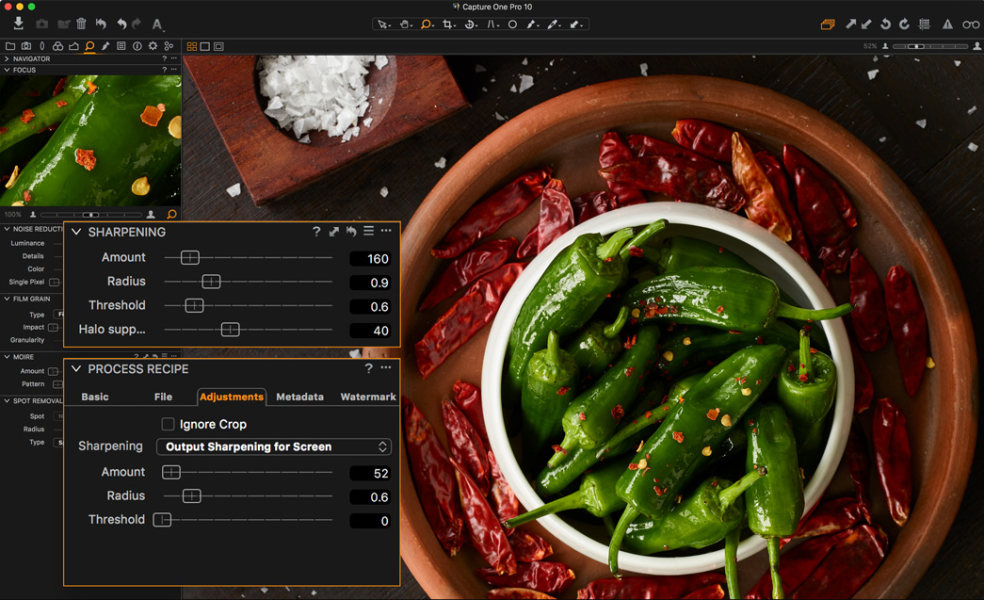
Task: Switch to primary single viewer mode
Action: [x=205, y=46]
